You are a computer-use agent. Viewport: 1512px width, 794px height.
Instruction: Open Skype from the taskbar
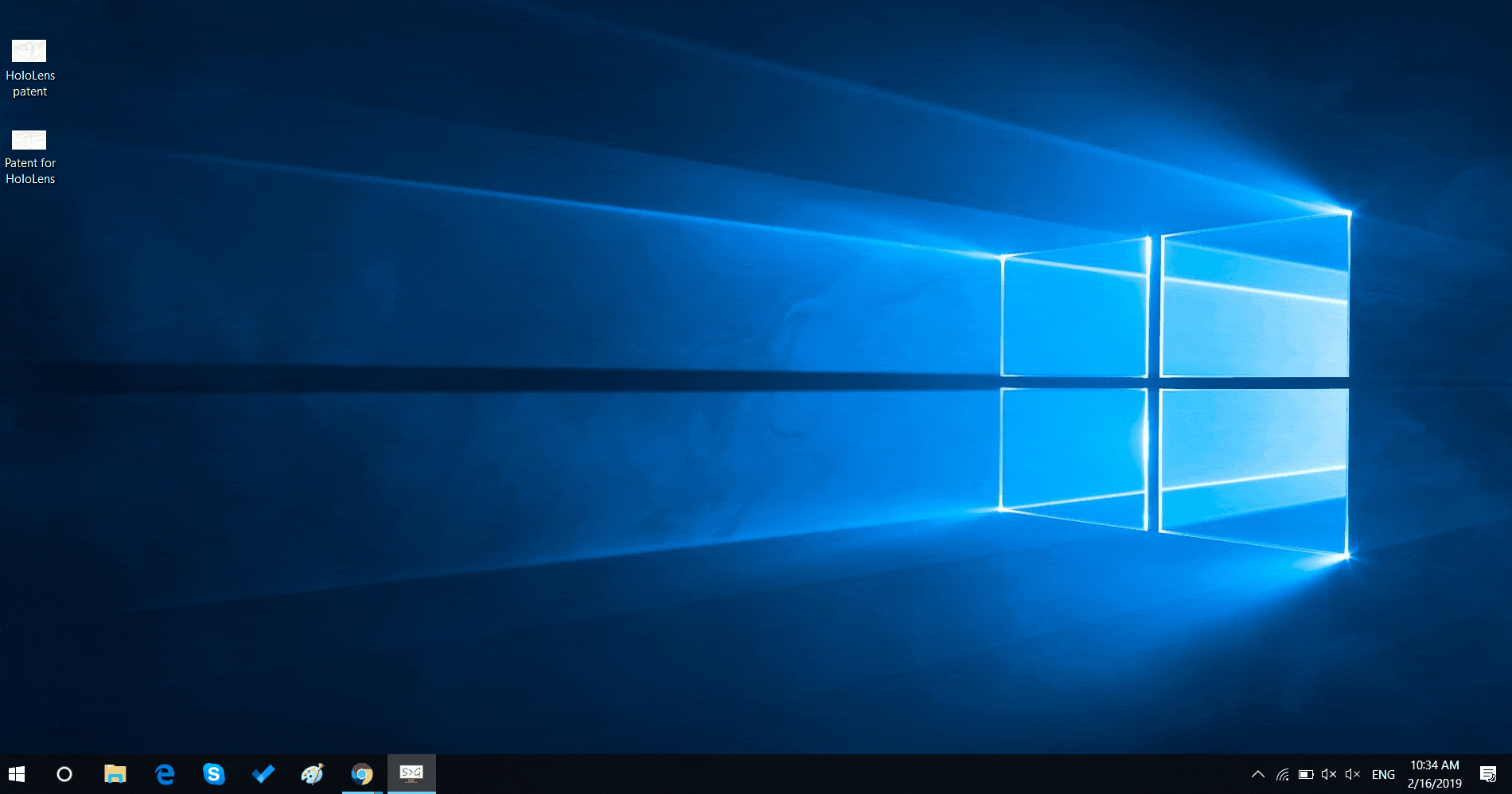[x=214, y=774]
